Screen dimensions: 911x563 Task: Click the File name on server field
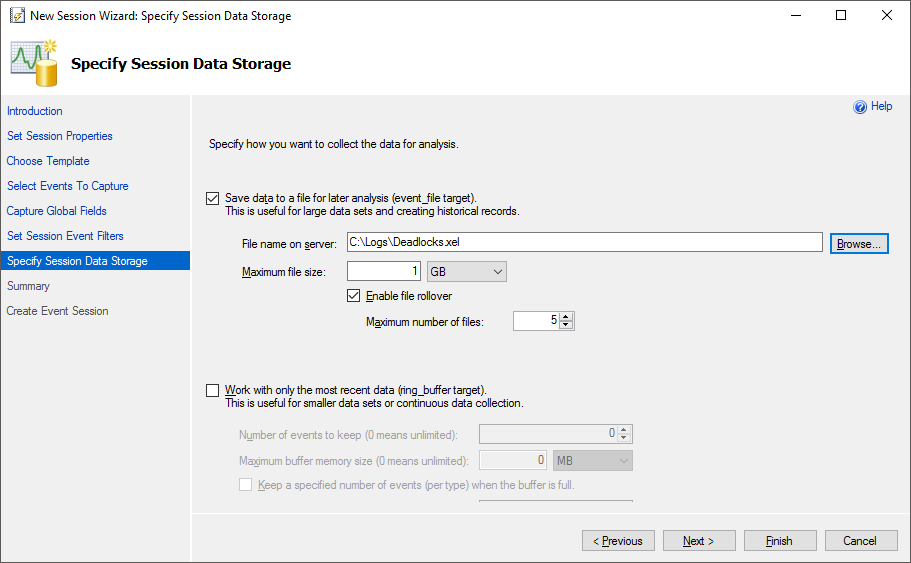point(584,242)
